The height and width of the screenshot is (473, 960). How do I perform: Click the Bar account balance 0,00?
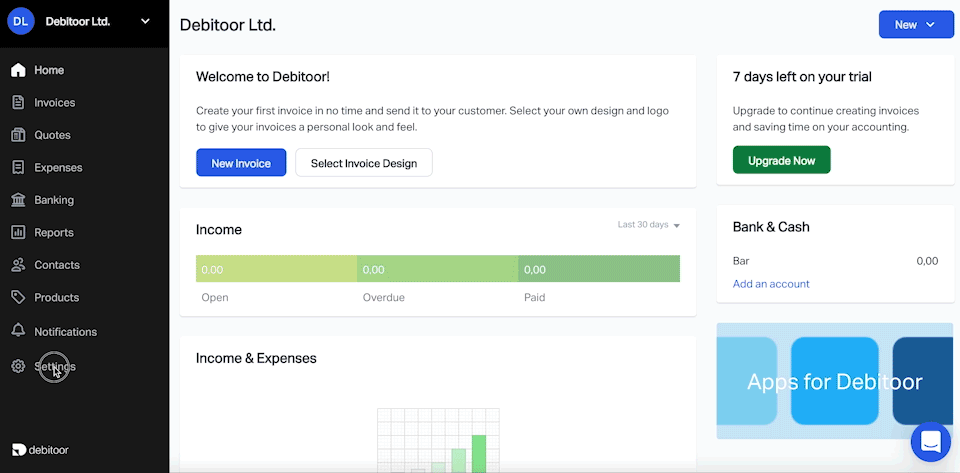click(927, 261)
